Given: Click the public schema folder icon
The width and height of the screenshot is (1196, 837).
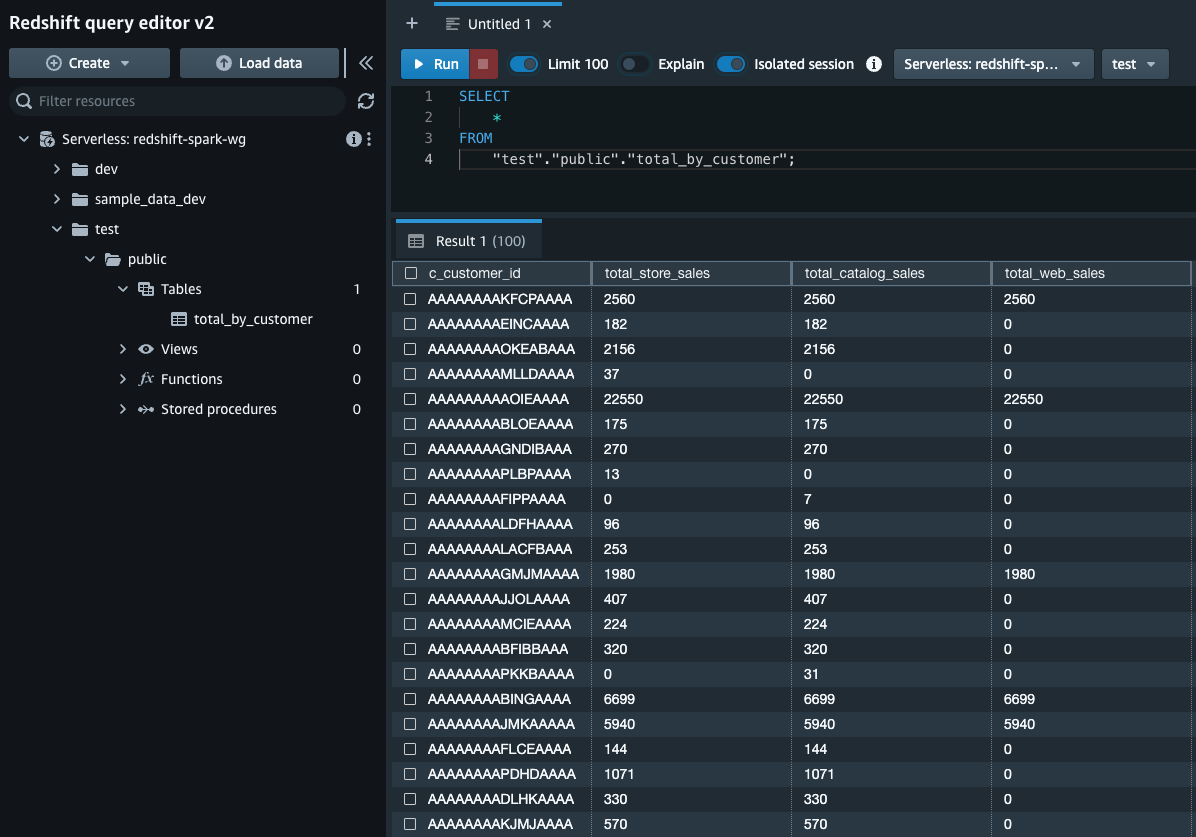Looking at the screenshot, I should point(113,259).
